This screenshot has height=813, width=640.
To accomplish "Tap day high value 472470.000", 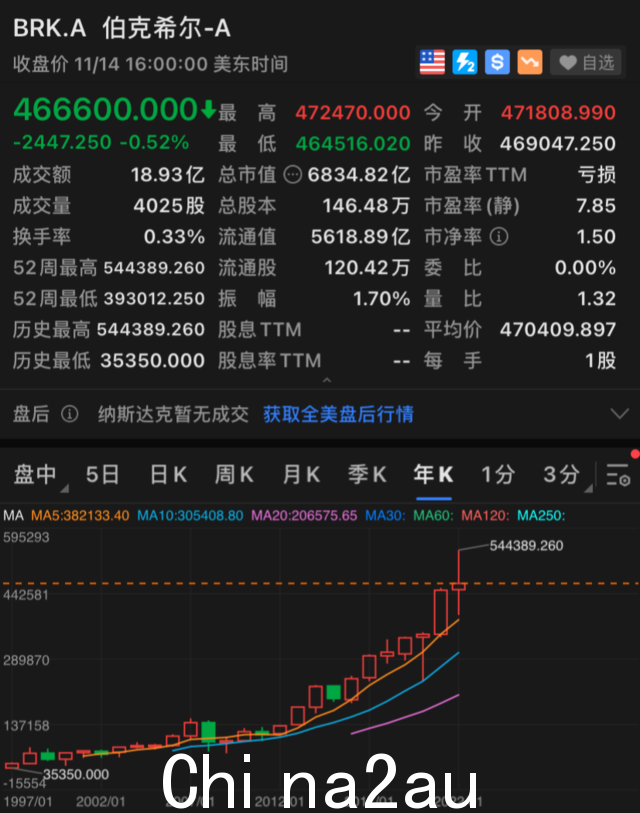I will coord(353,113).
